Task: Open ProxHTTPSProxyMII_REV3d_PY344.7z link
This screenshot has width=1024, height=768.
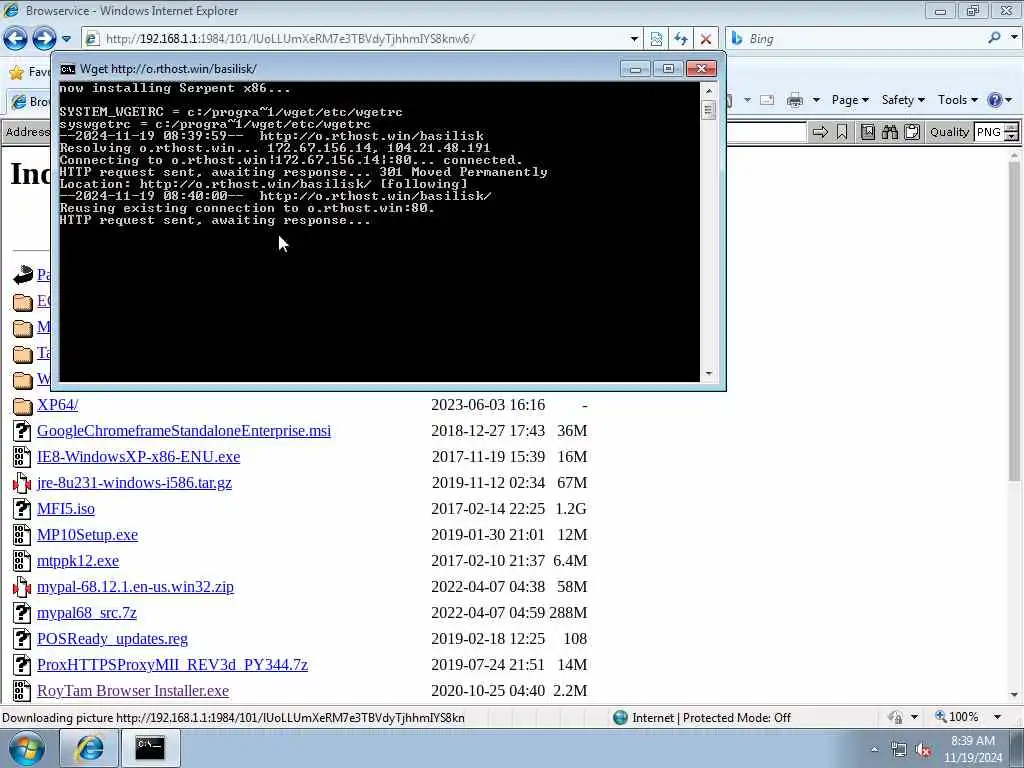Action: [x=172, y=665]
